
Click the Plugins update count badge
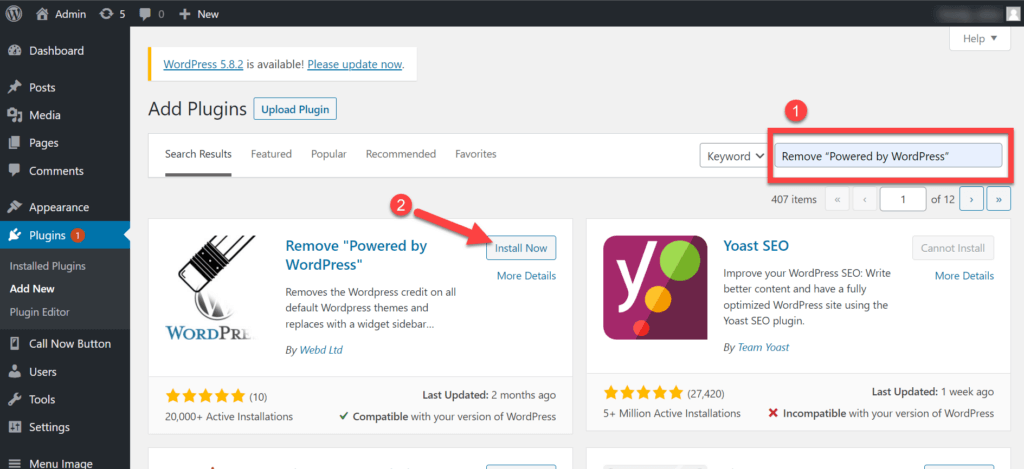(x=77, y=235)
